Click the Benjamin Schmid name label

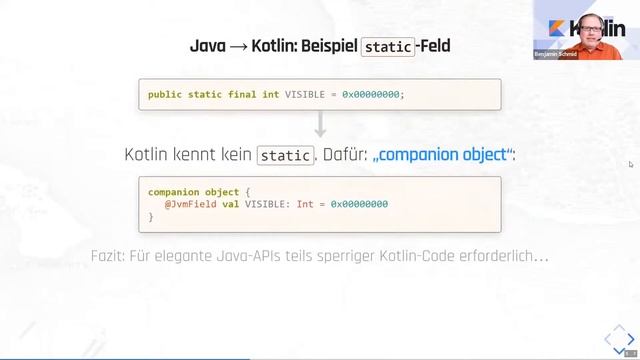click(555, 54)
